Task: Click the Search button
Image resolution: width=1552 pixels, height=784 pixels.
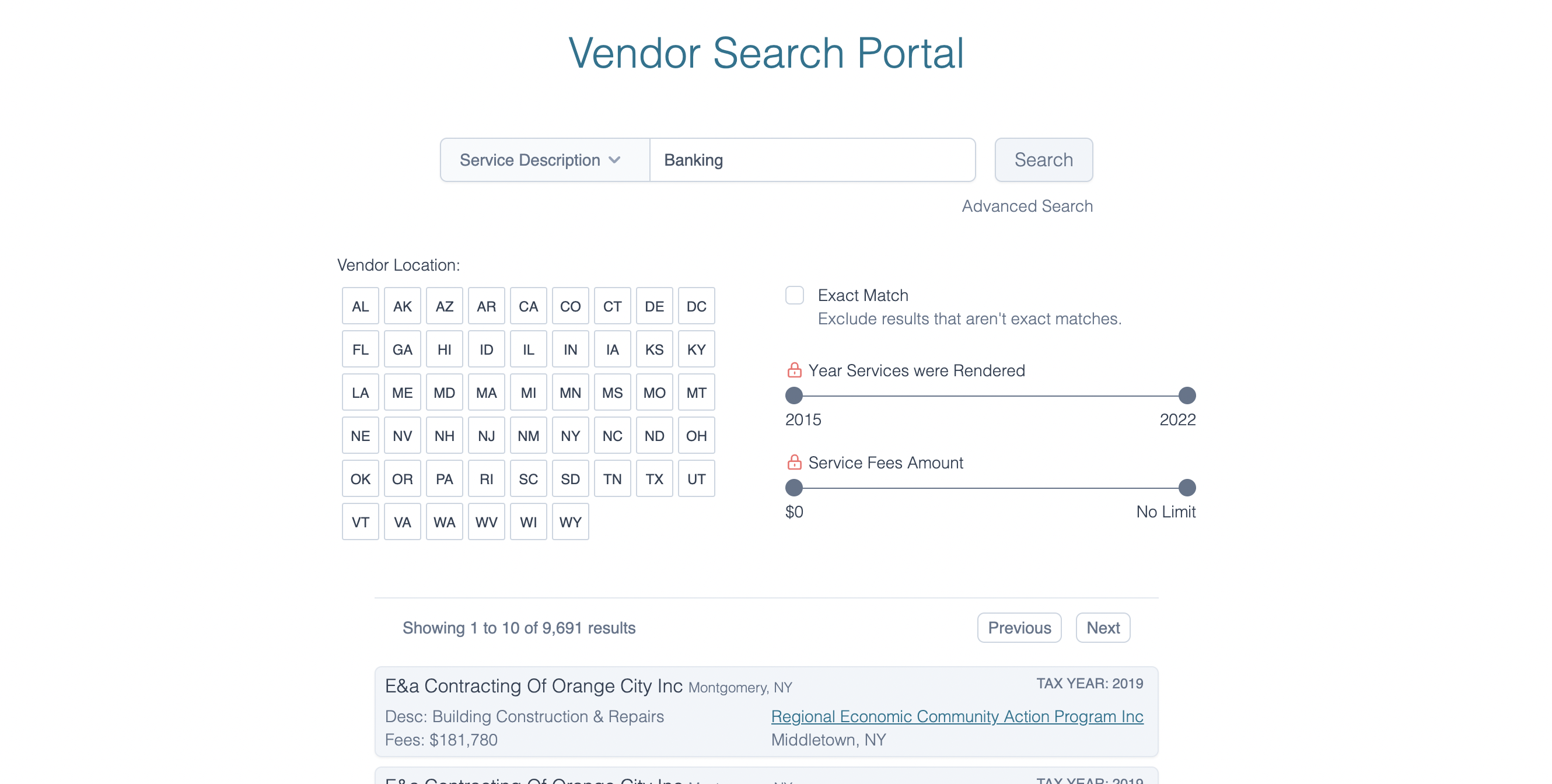Action: pyautogui.click(x=1043, y=160)
